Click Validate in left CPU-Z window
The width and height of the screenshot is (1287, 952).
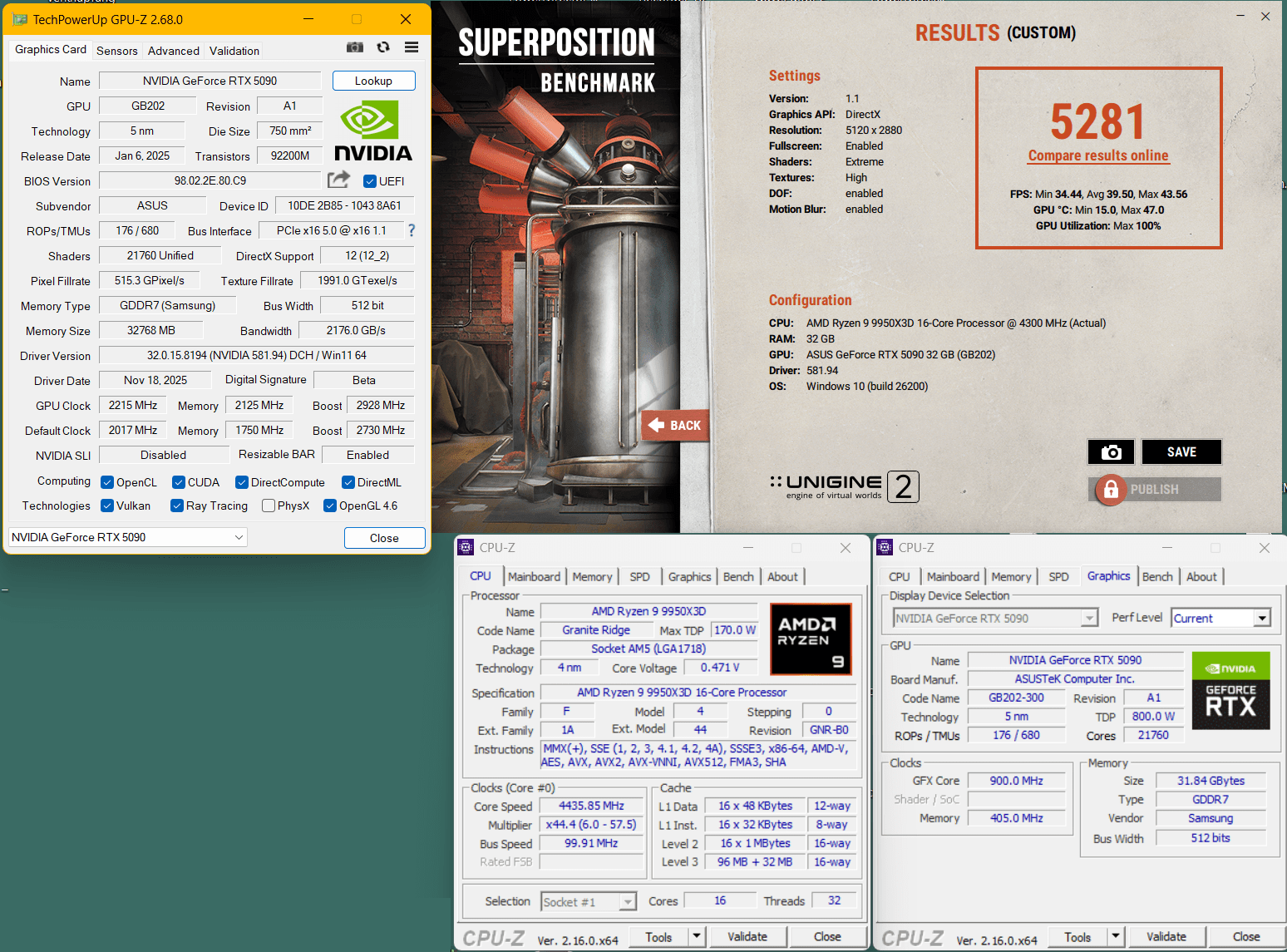pyautogui.click(x=747, y=936)
